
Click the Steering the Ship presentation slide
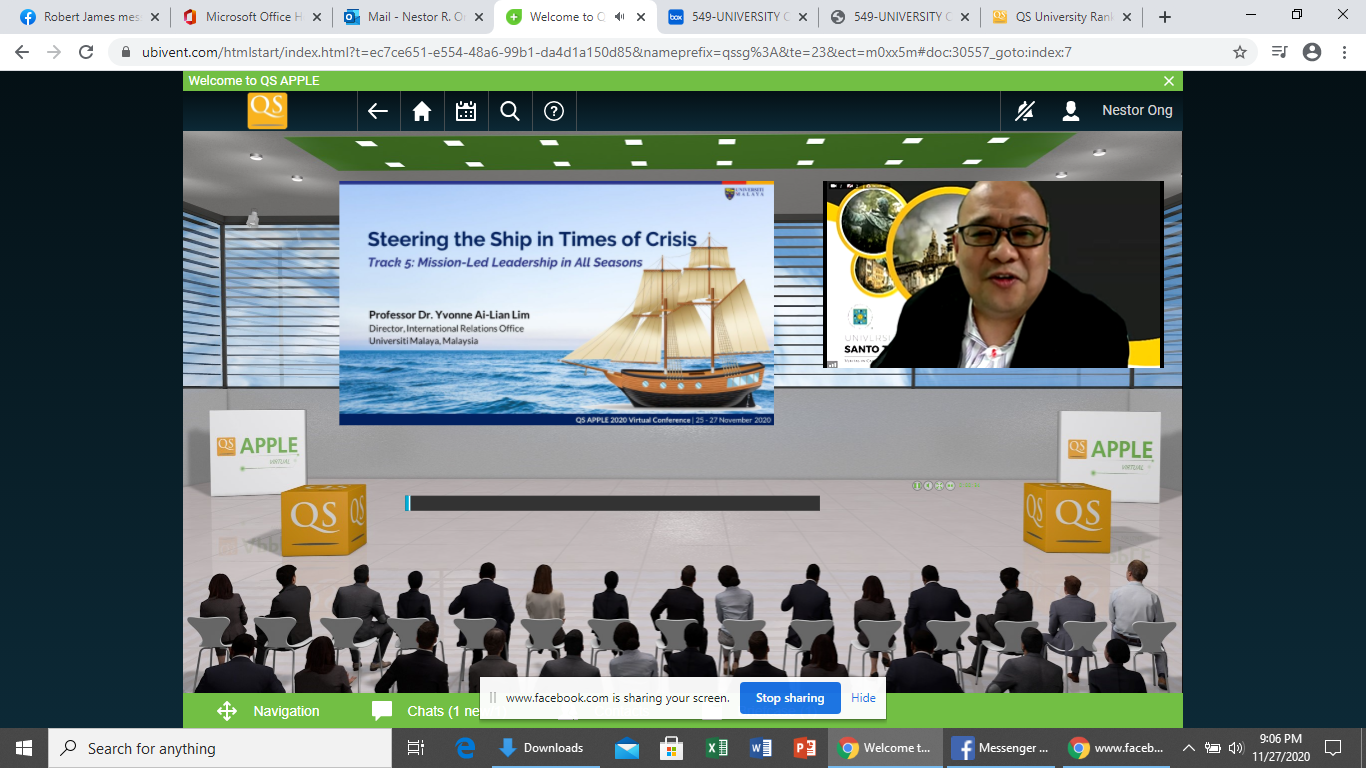(556, 303)
